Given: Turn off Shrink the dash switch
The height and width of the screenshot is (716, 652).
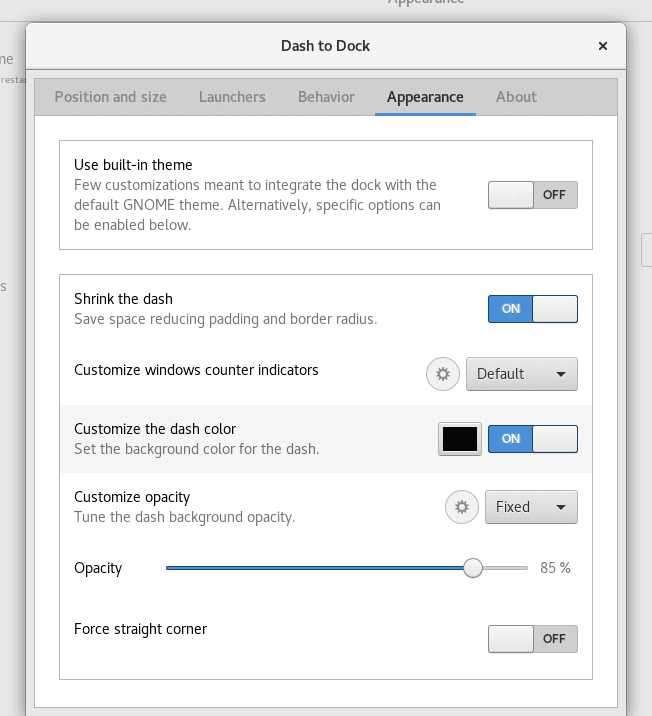Looking at the screenshot, I should coord(532,308).
